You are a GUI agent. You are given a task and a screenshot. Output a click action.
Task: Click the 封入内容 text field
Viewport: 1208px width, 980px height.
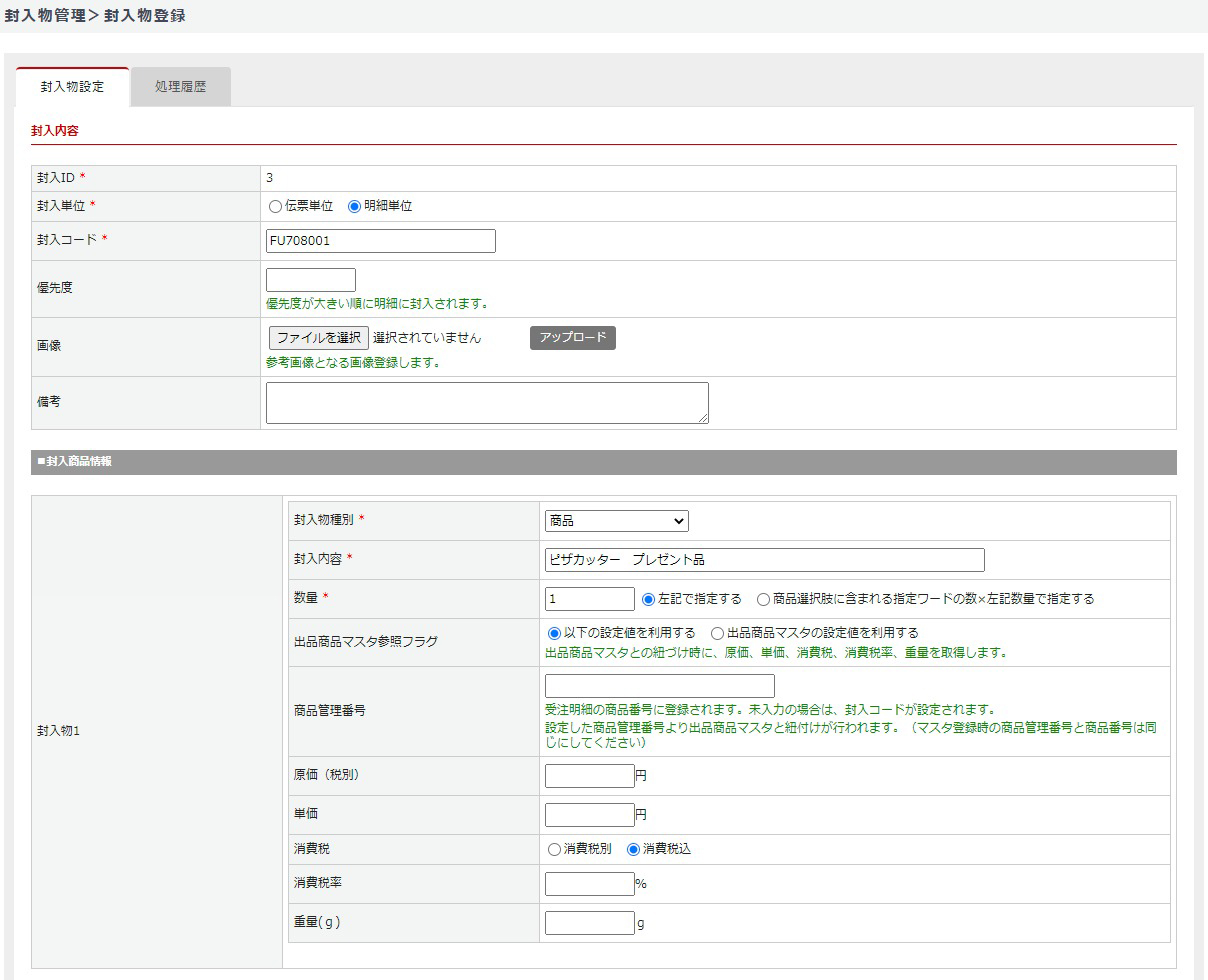point(764,560)
